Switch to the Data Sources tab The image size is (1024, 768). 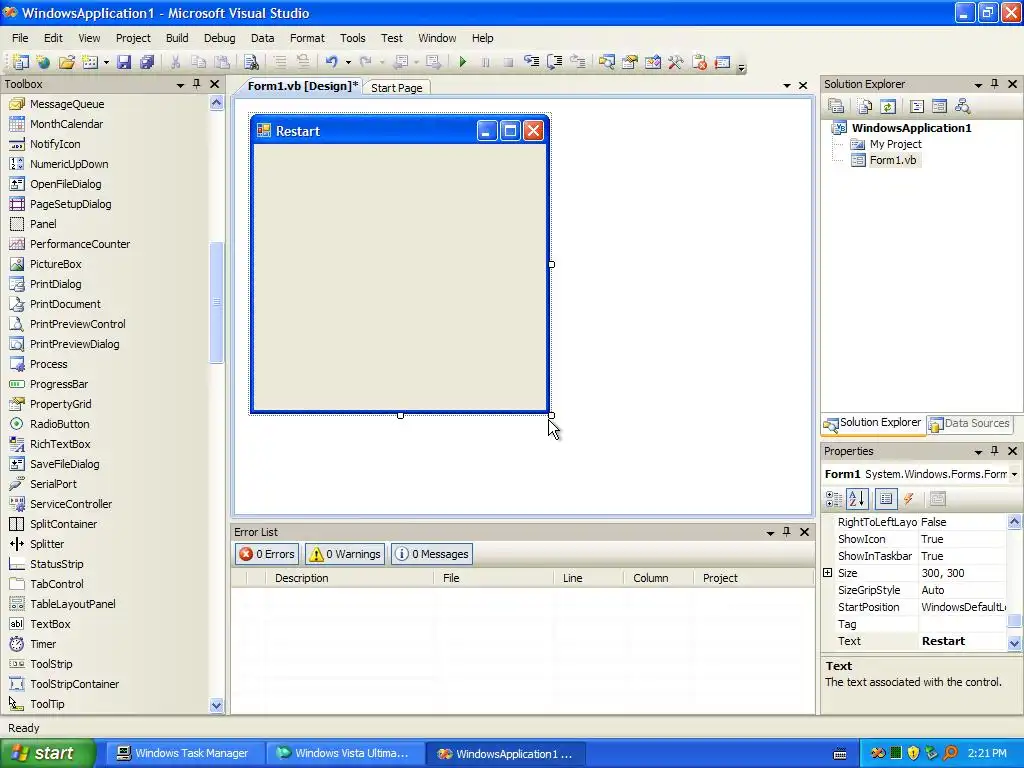point(970,423)
